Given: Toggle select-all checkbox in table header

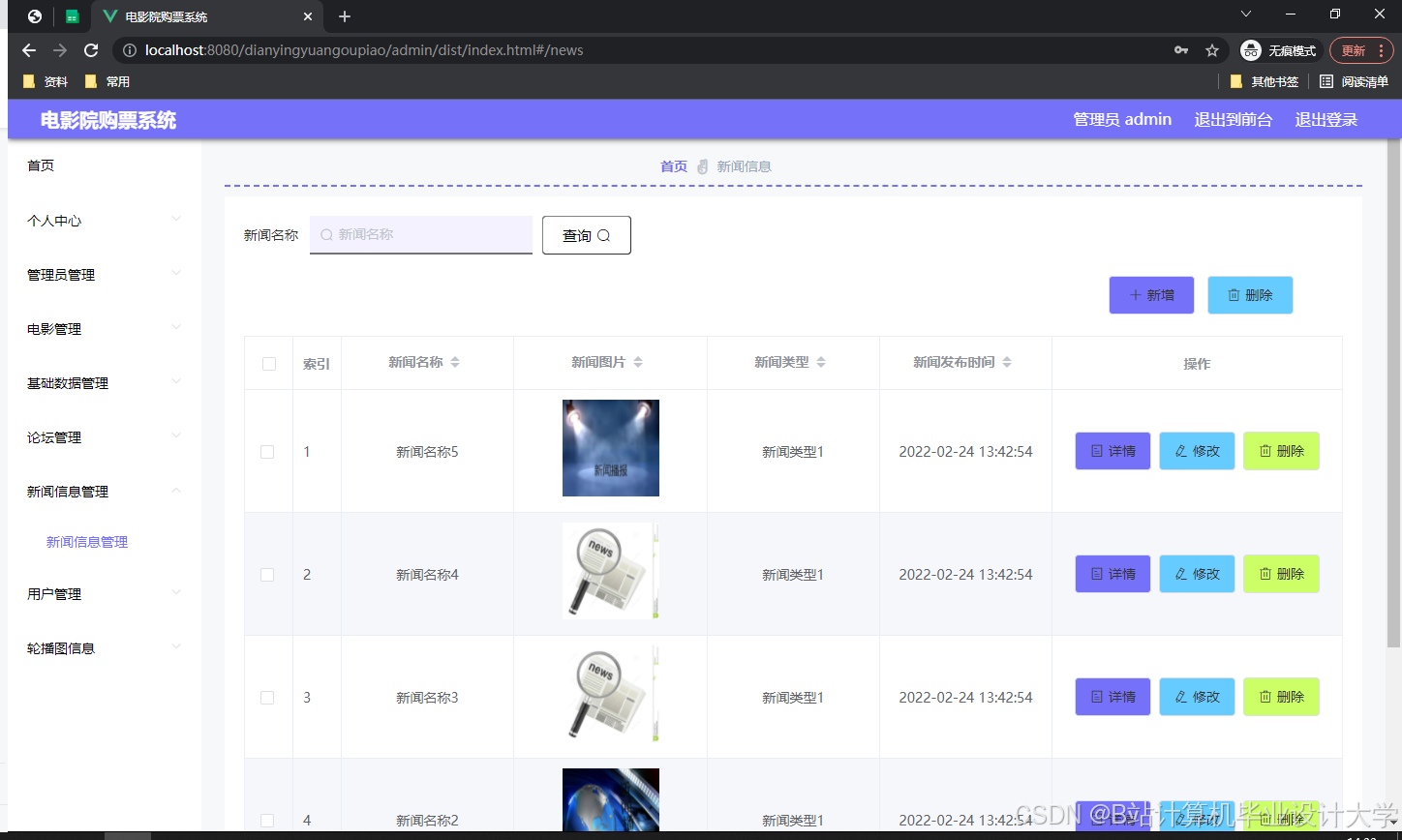Looking at the screenshot, I should 269,364.
